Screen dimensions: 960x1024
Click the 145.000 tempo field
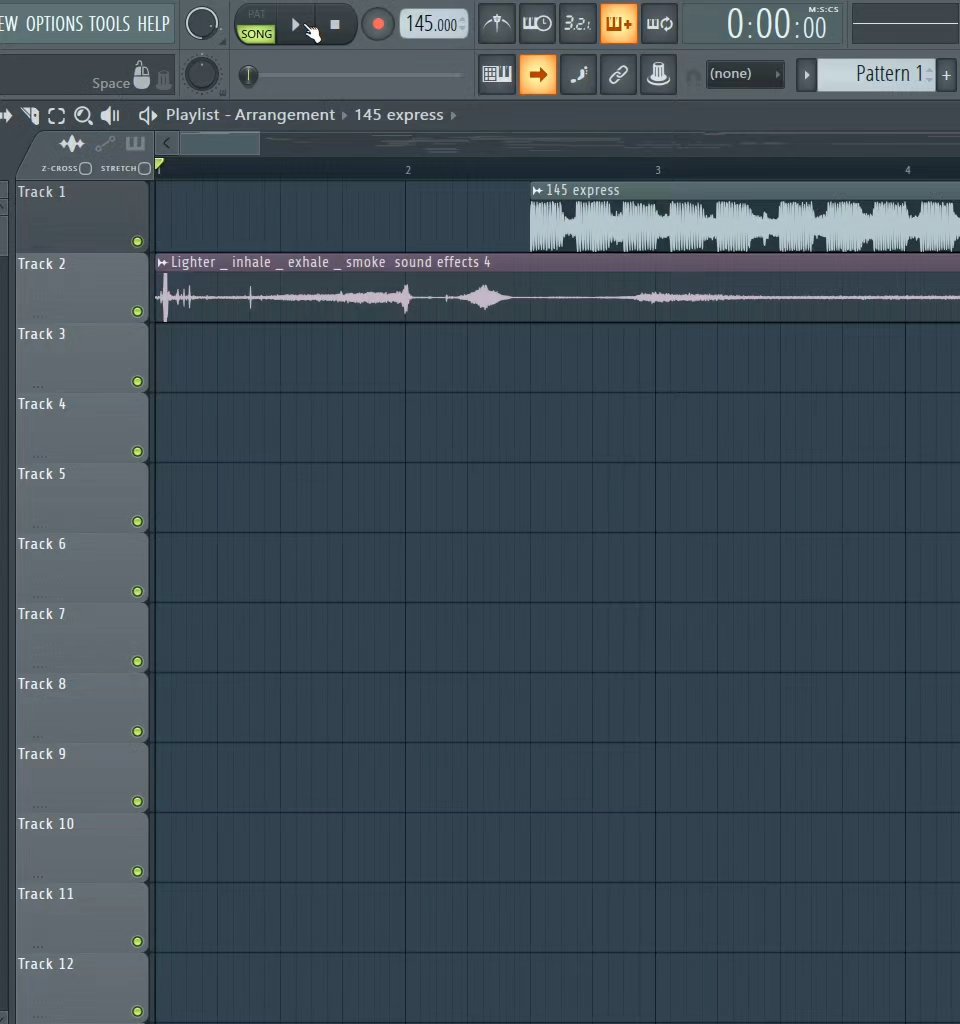[434, 25]
